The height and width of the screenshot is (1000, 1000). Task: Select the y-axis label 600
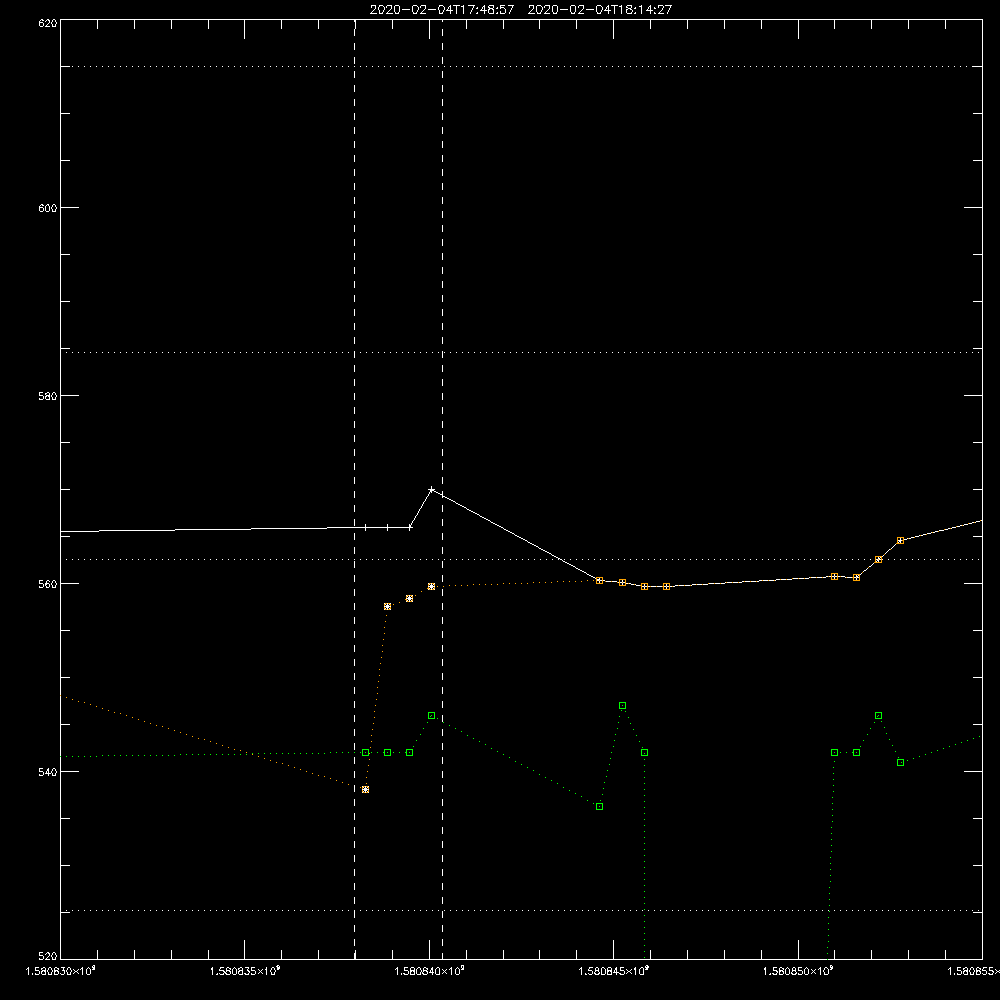pyautogui.click(x=48, y=208)
